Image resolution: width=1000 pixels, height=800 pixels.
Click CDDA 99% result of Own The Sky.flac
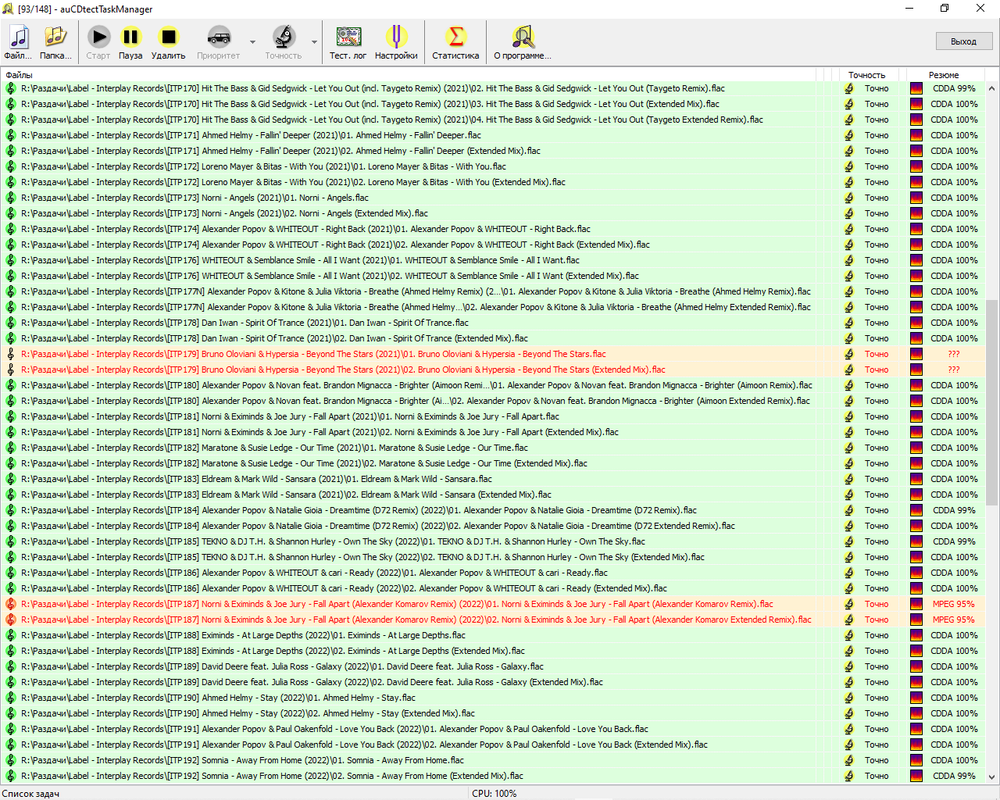[953, 542]
